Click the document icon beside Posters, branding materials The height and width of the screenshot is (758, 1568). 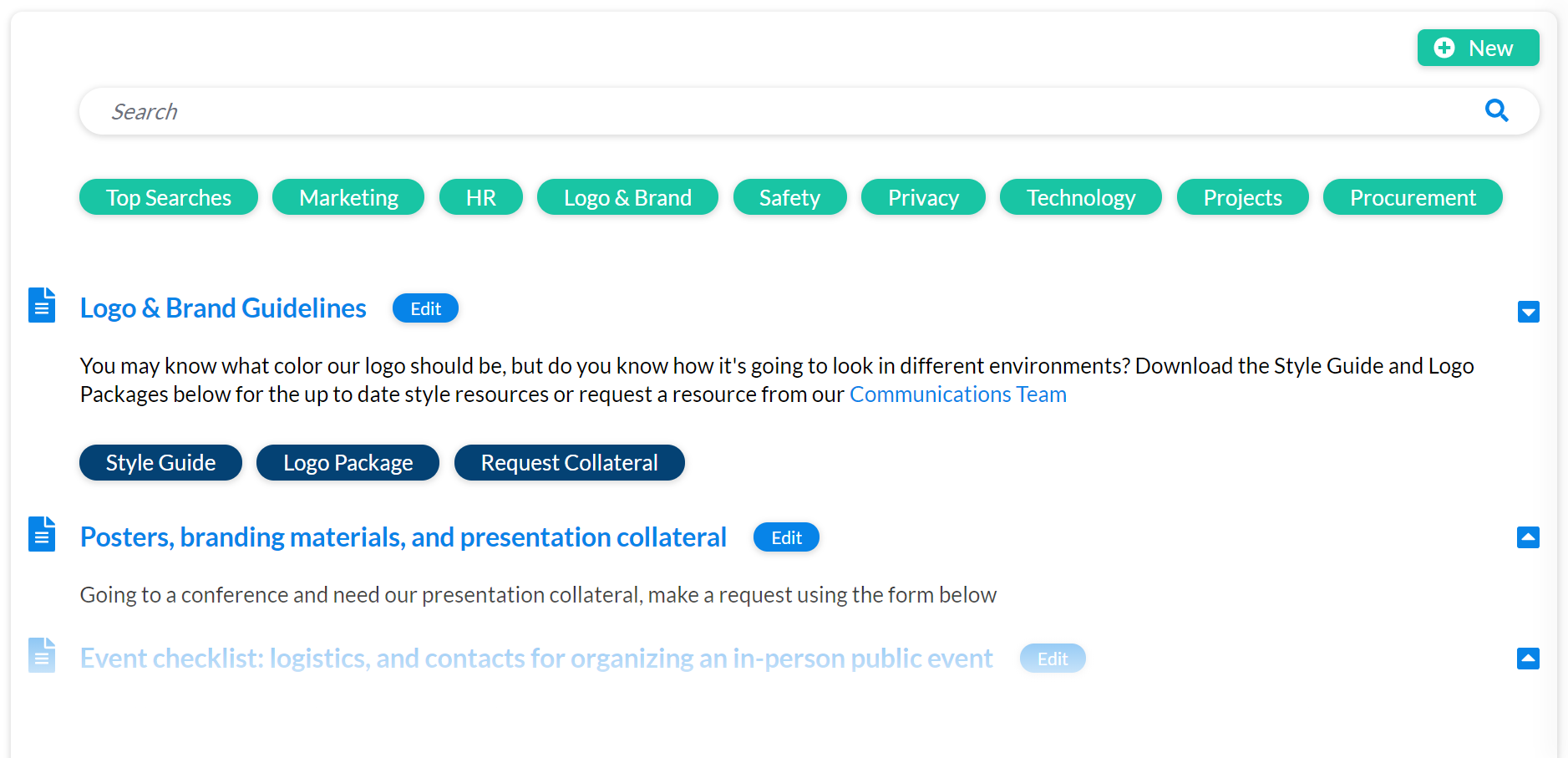[42, 534]
